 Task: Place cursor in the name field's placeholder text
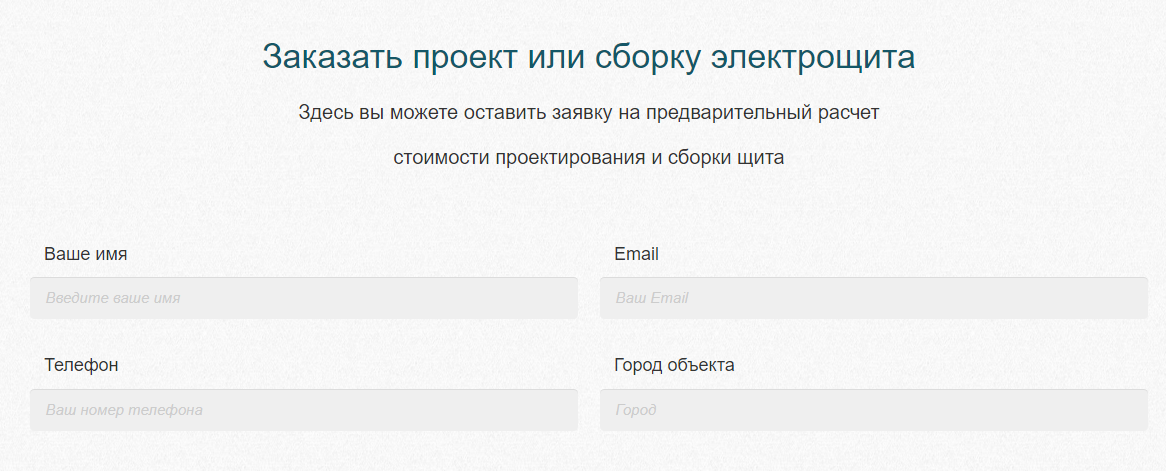pyautogui.click(x=113, y=298)
